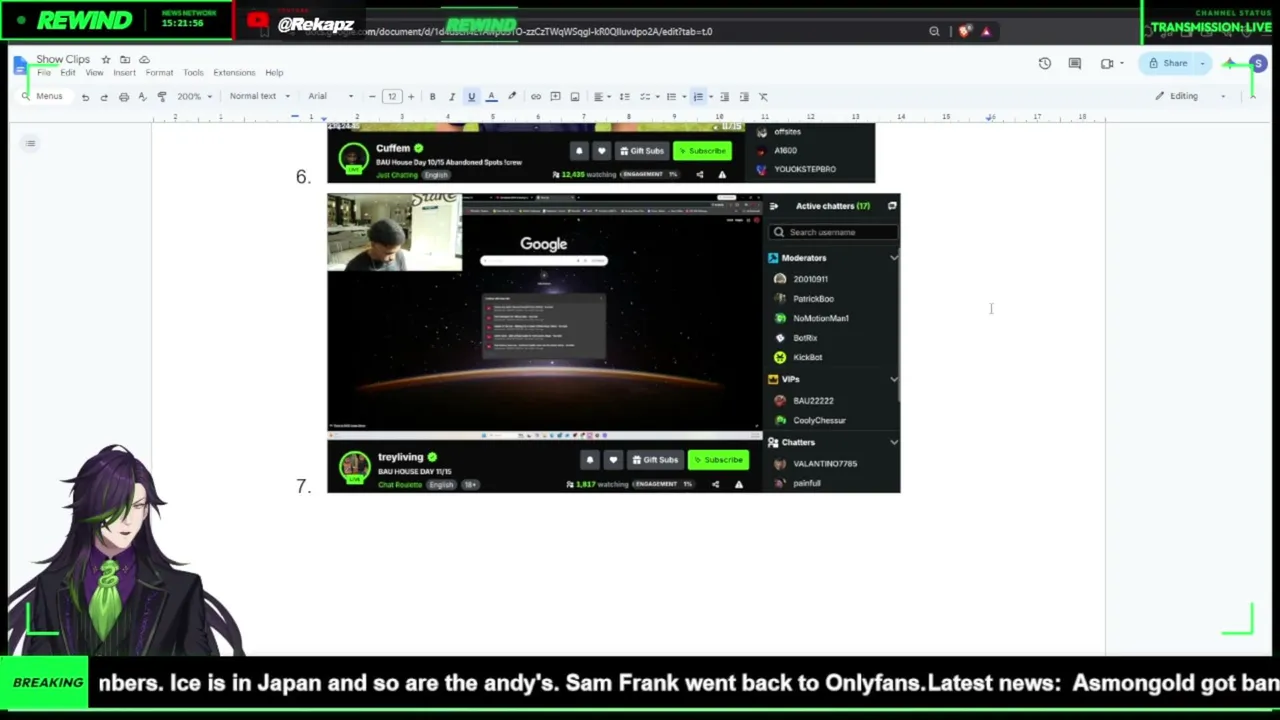This screenshot has width=1280, height=720.
Task: Open the Brave Shields icon
Action: pos(964,31)
